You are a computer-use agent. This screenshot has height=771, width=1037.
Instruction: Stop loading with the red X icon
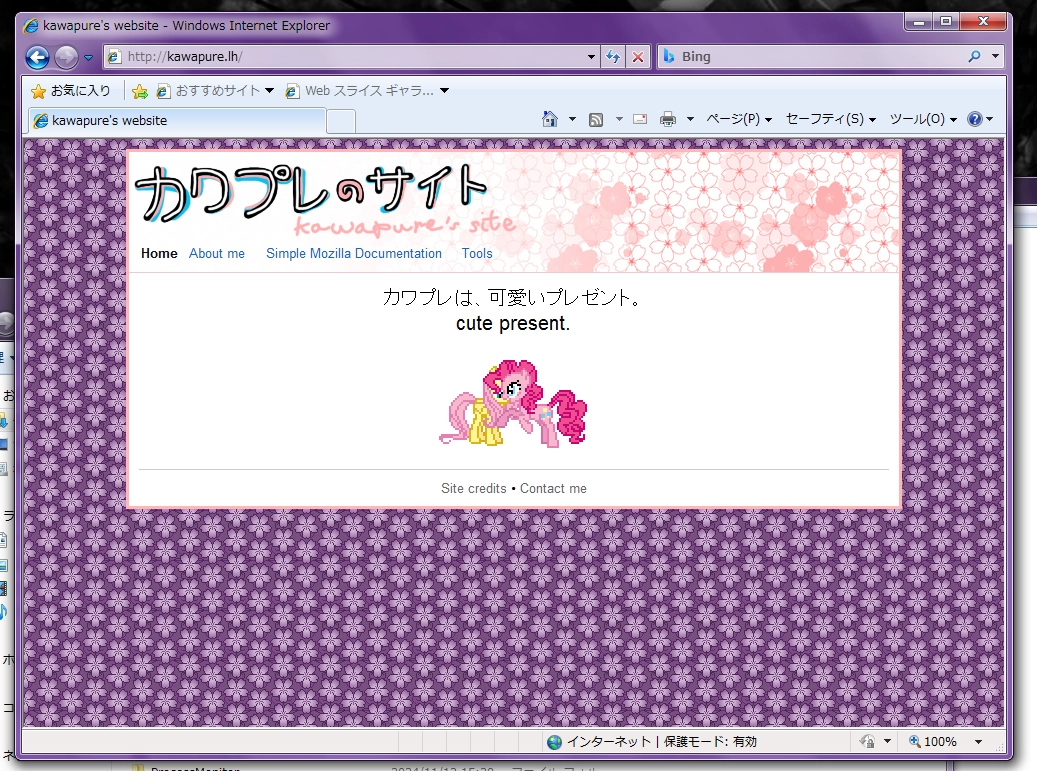[x=638, y=57]
